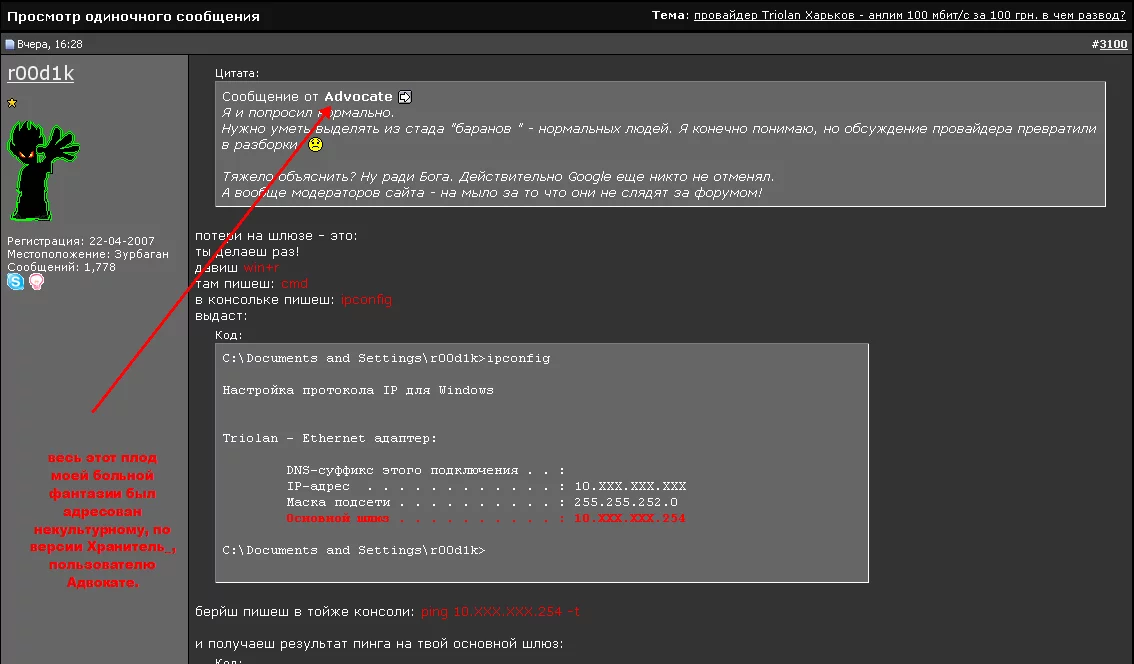
Task: Click the quoted line Тяжело объяснить? Ну ради Бога
Action: coord(498,176)
